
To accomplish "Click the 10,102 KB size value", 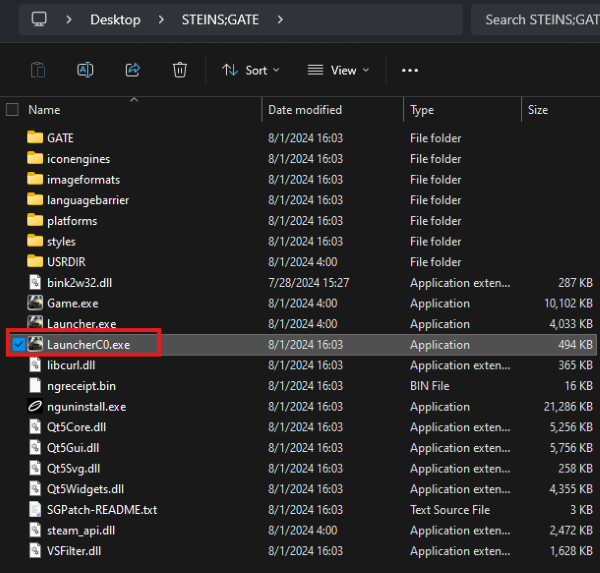I will pos(568,304).
